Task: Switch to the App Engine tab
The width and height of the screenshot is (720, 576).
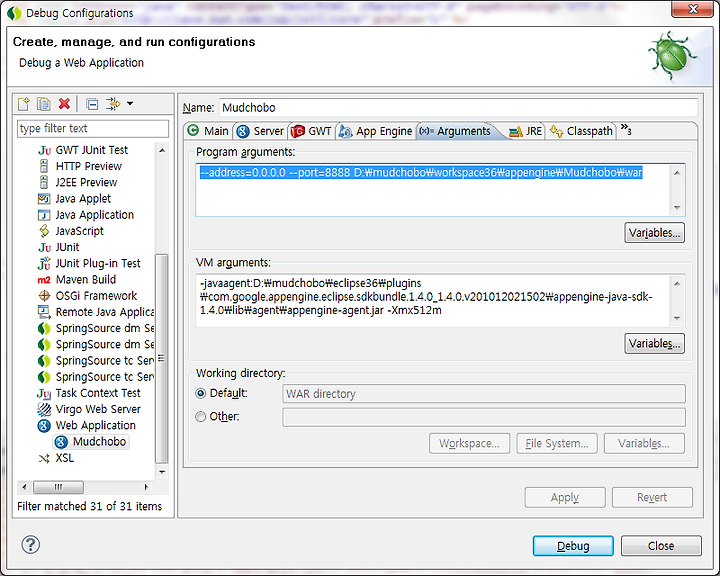Action: click(x=376, y=131)
